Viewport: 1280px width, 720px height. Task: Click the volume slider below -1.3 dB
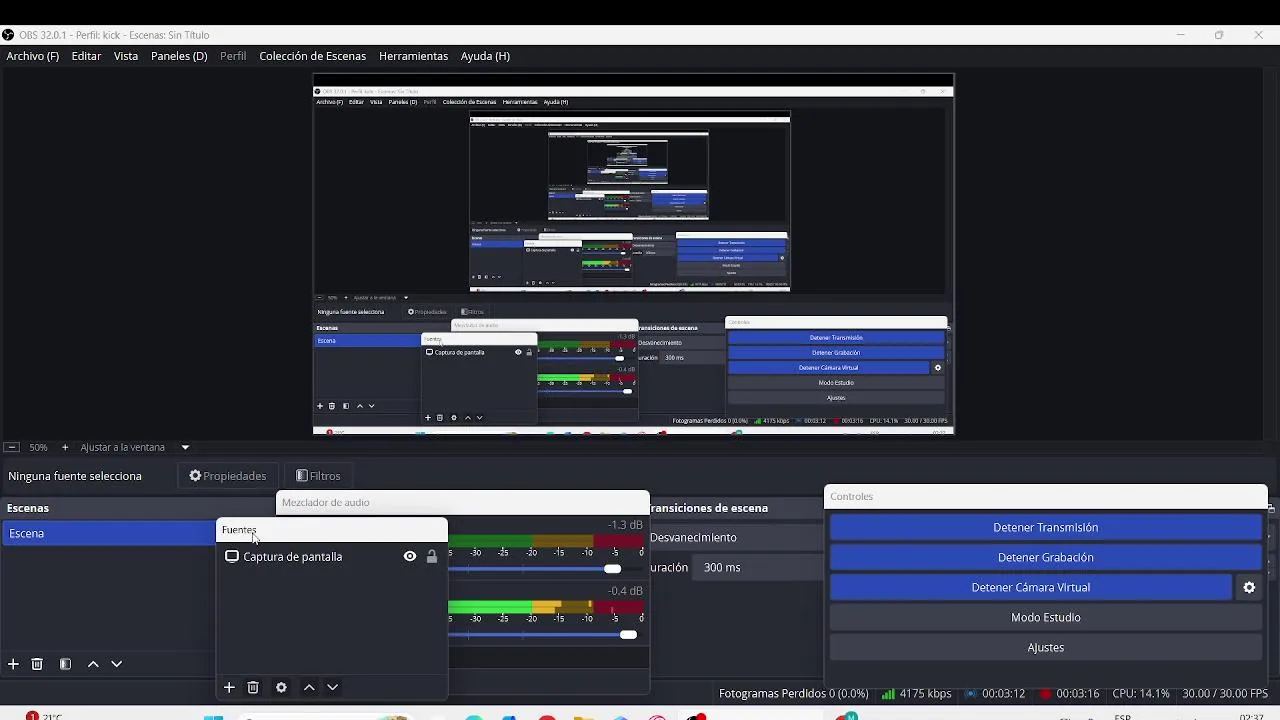[545, 569]
